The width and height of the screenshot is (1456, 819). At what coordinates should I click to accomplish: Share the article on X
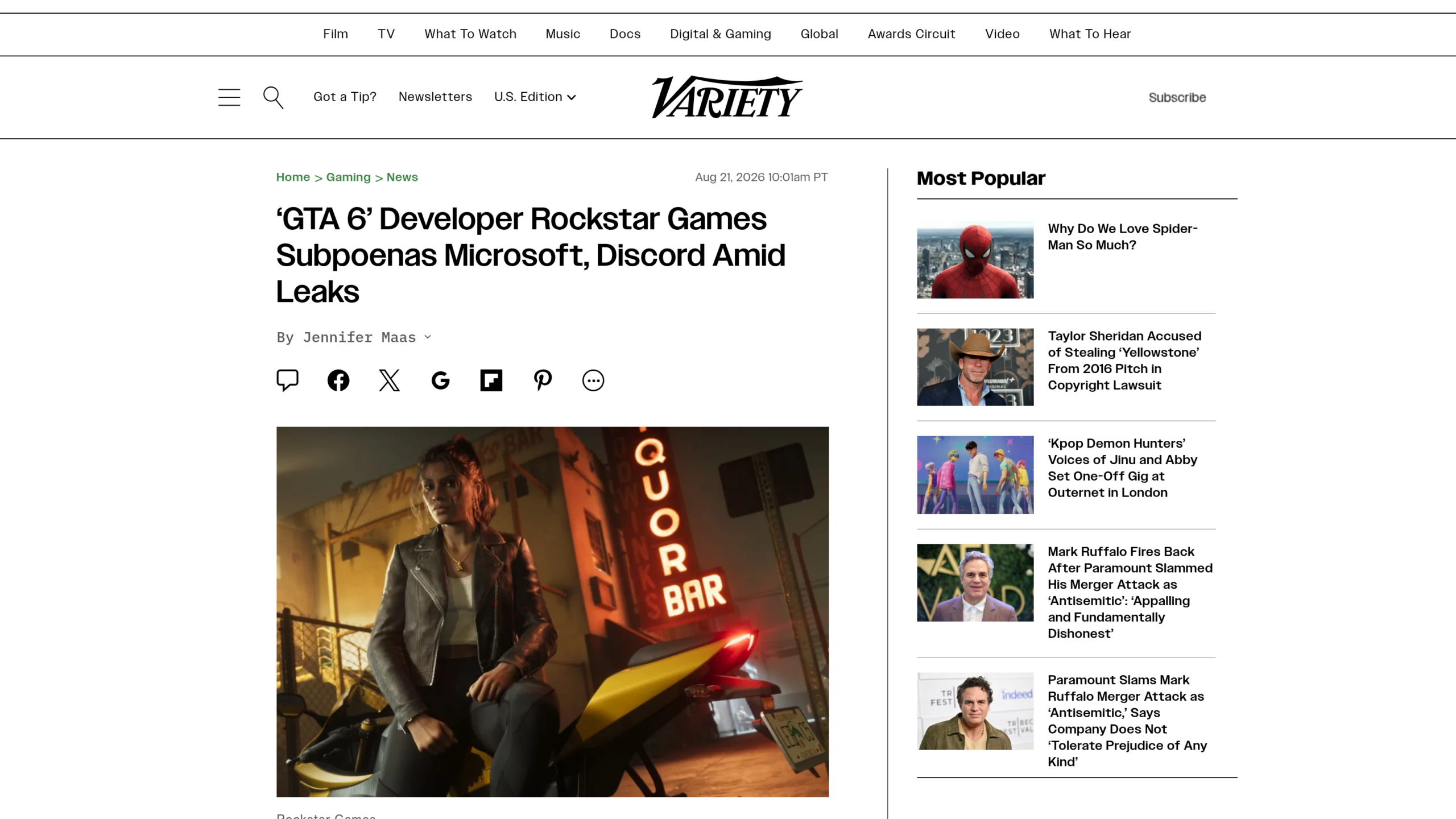tap(389, 380)
